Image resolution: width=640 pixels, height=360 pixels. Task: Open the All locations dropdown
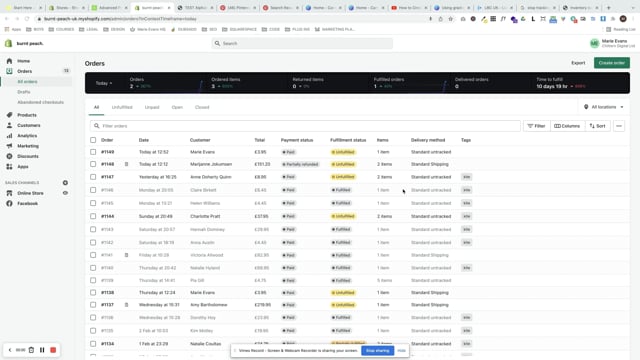pyautogui.click(x=604, y=107)
